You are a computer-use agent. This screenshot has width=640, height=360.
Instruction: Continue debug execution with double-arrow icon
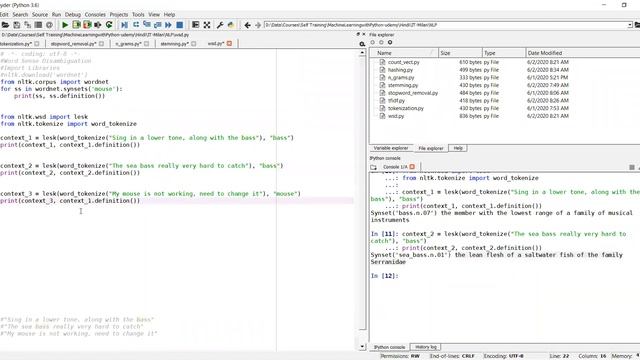[x=168, y=25]
